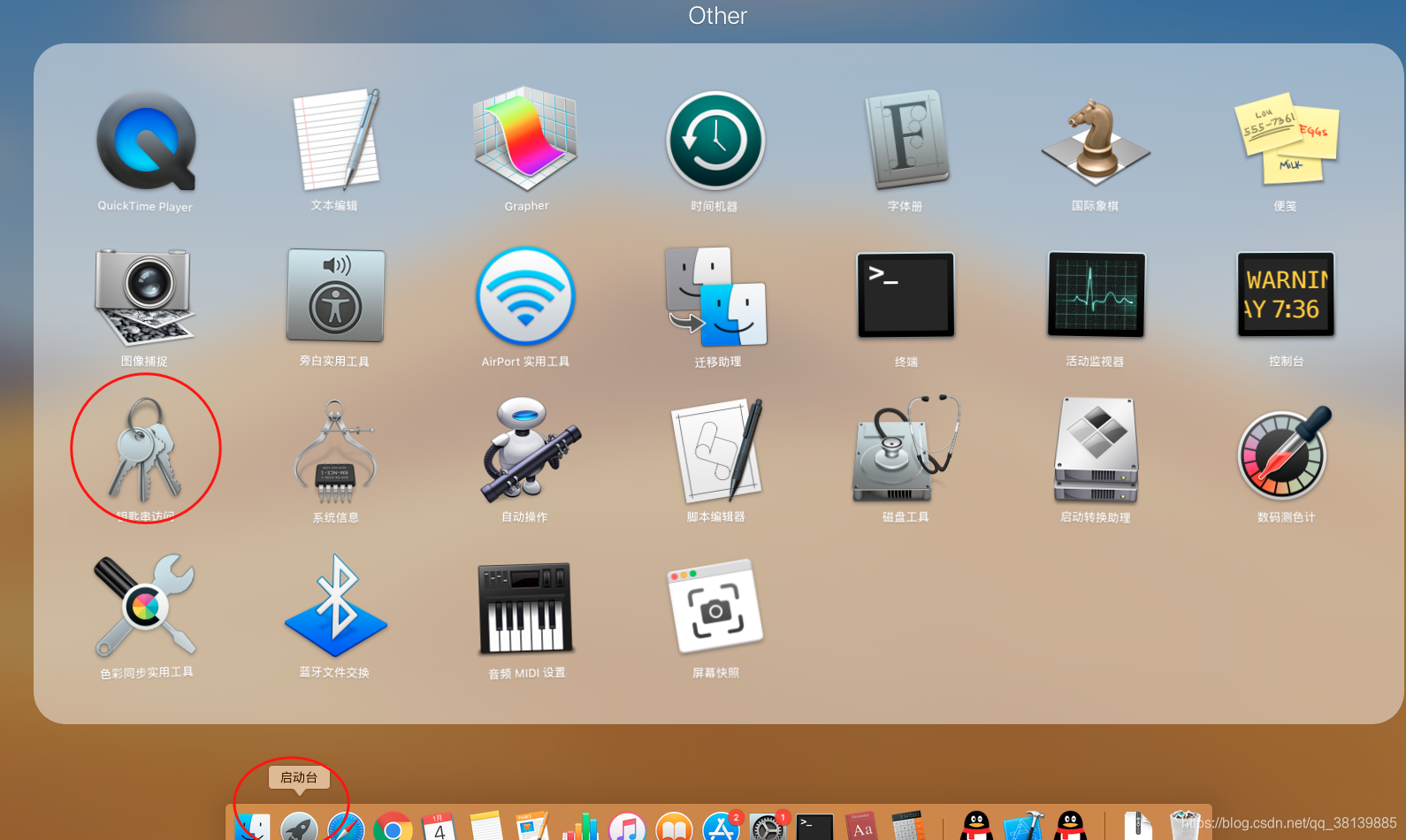
Task: Open the zip archive file in Dock
Action: click(1138, 827)
